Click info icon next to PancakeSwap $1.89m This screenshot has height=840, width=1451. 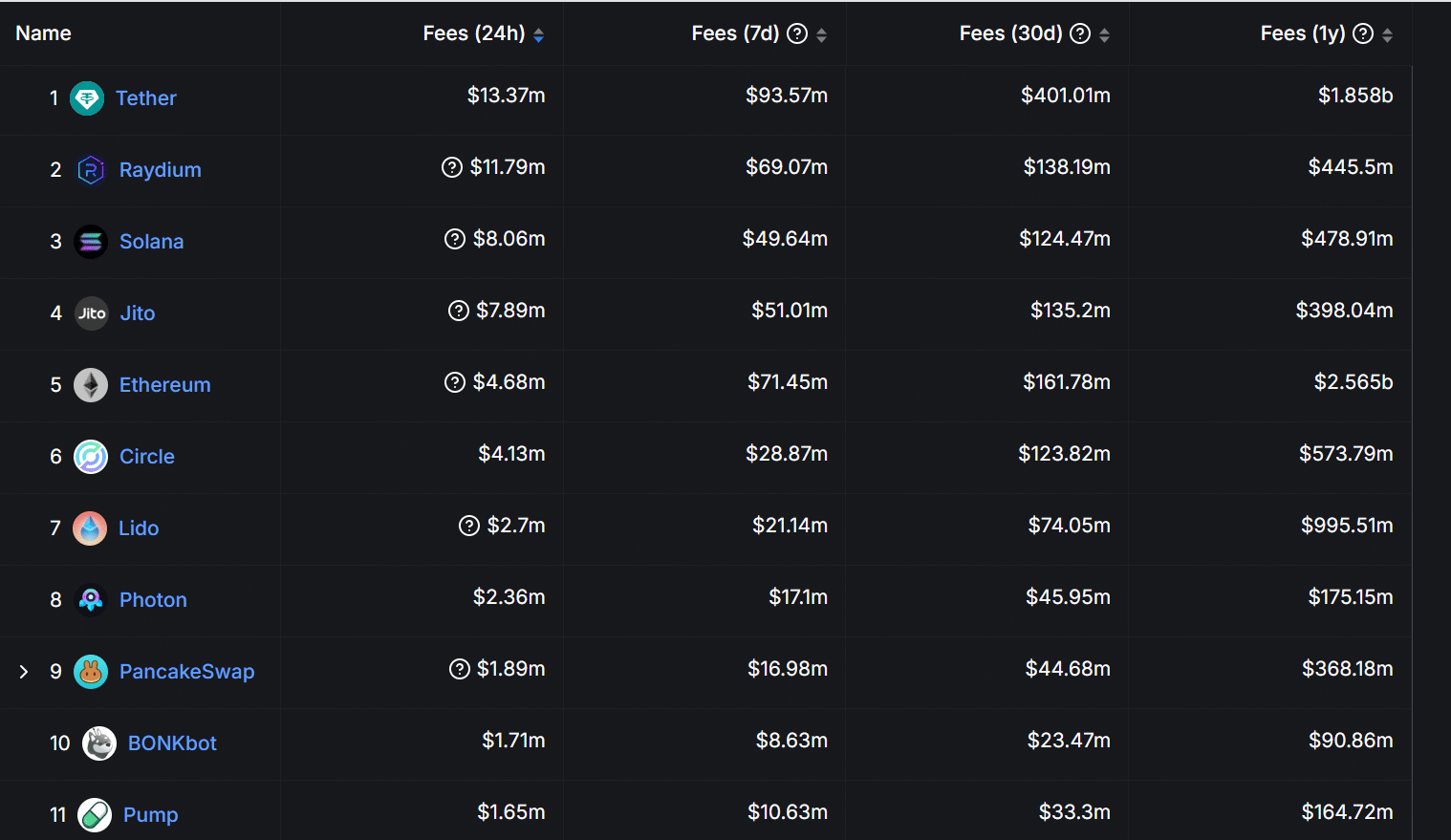click(460, 669)
